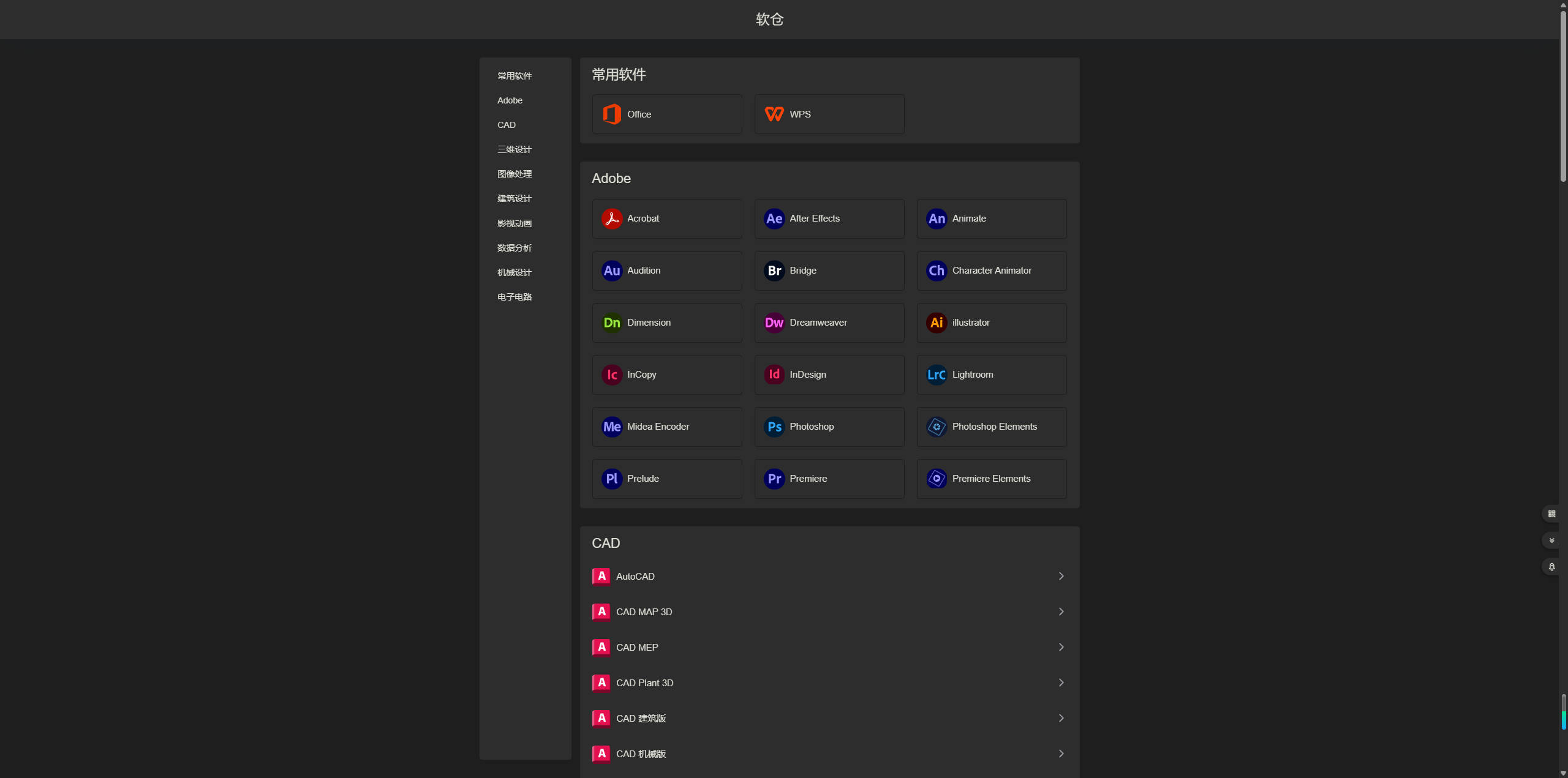Expand the CAD MEP row chevron

click(1061, 647)
